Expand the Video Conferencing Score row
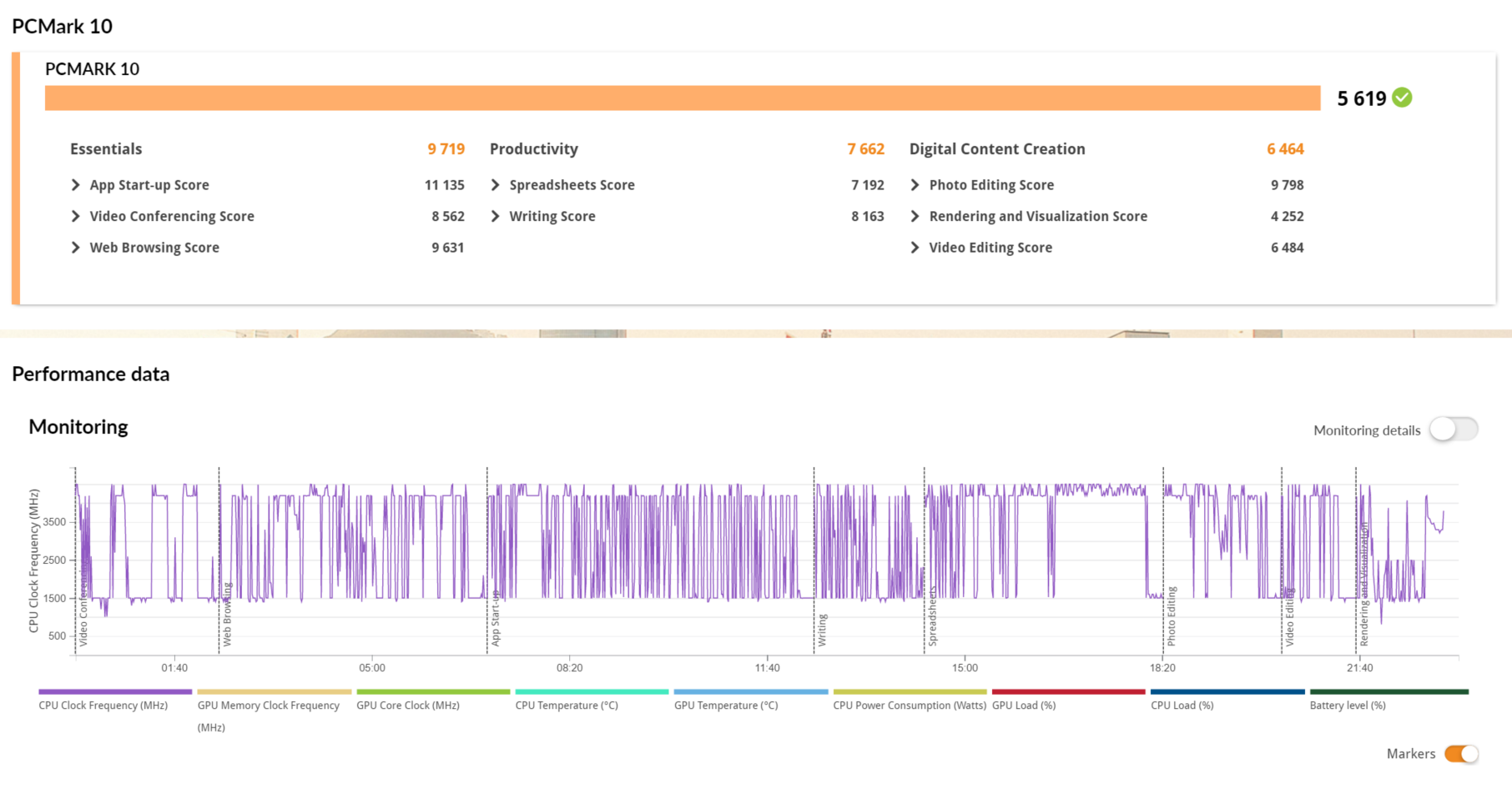1512x809 pixels. [76, 216]
